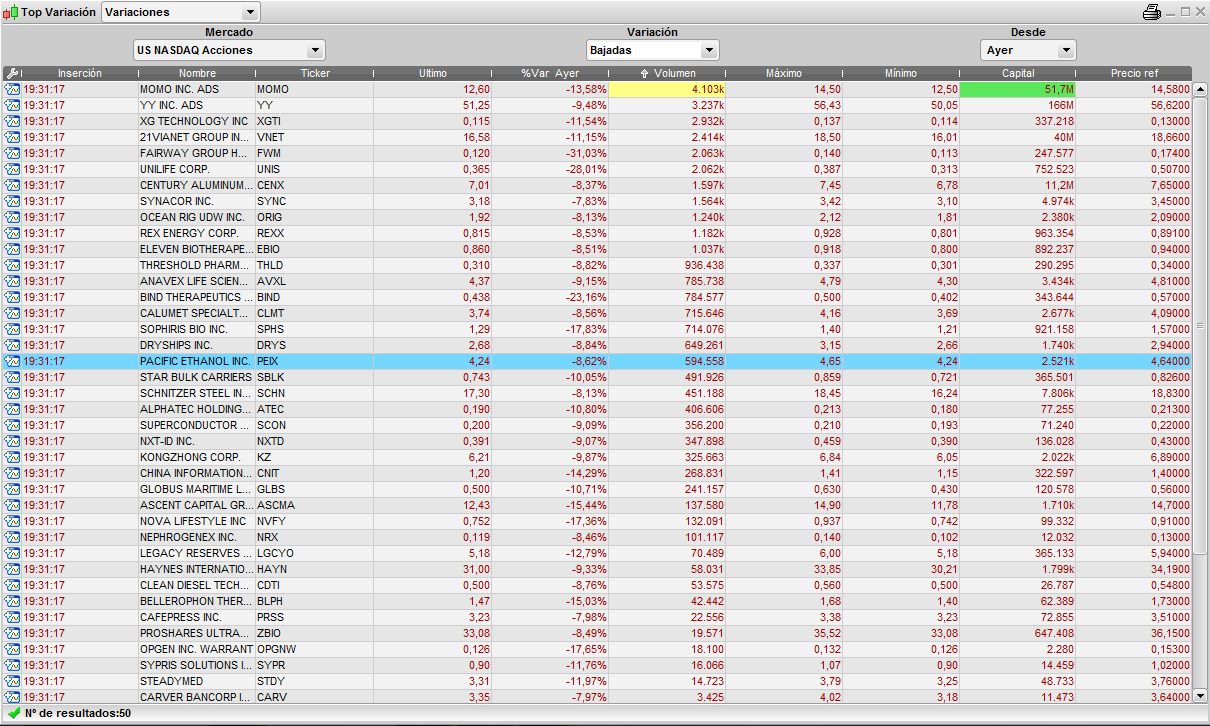Screen dimensions: 1210x726
Task: Open the wrench settings icon in header
Action: pos(12,74)
